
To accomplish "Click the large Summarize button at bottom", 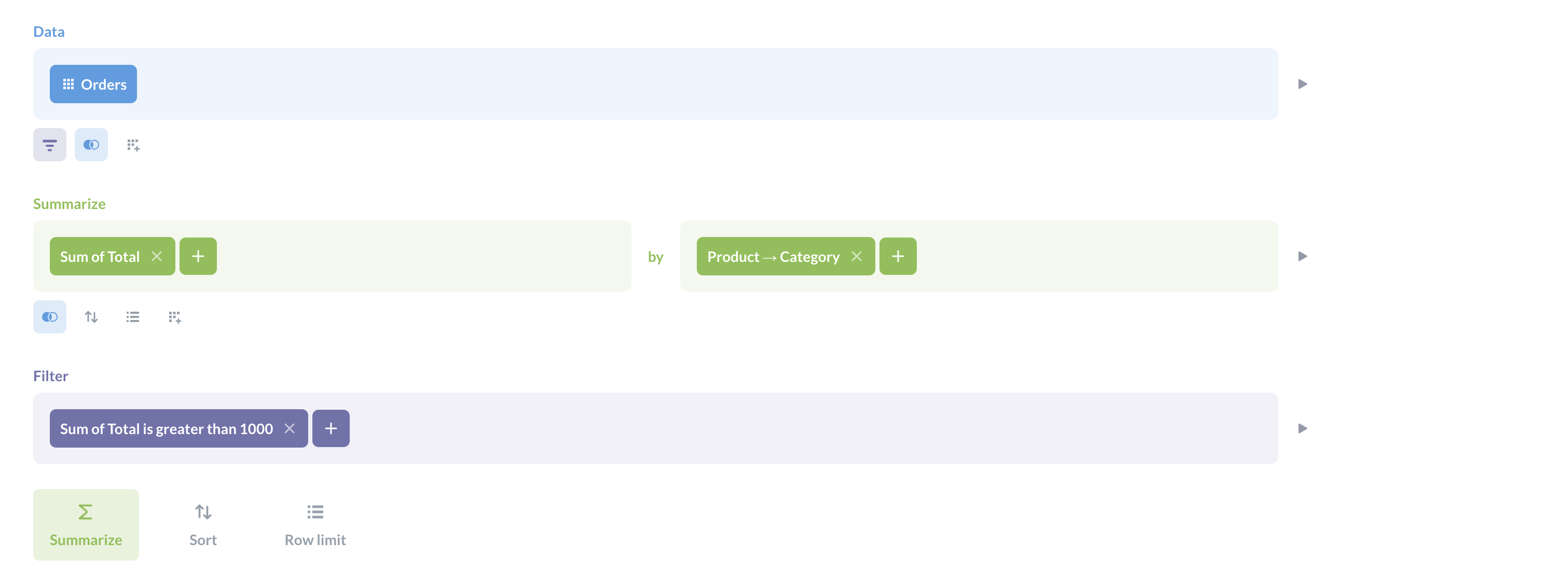I will tap(86, 524).
